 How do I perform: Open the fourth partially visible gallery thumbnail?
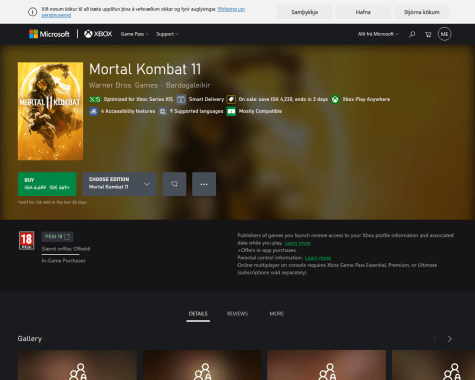(433, 365)
